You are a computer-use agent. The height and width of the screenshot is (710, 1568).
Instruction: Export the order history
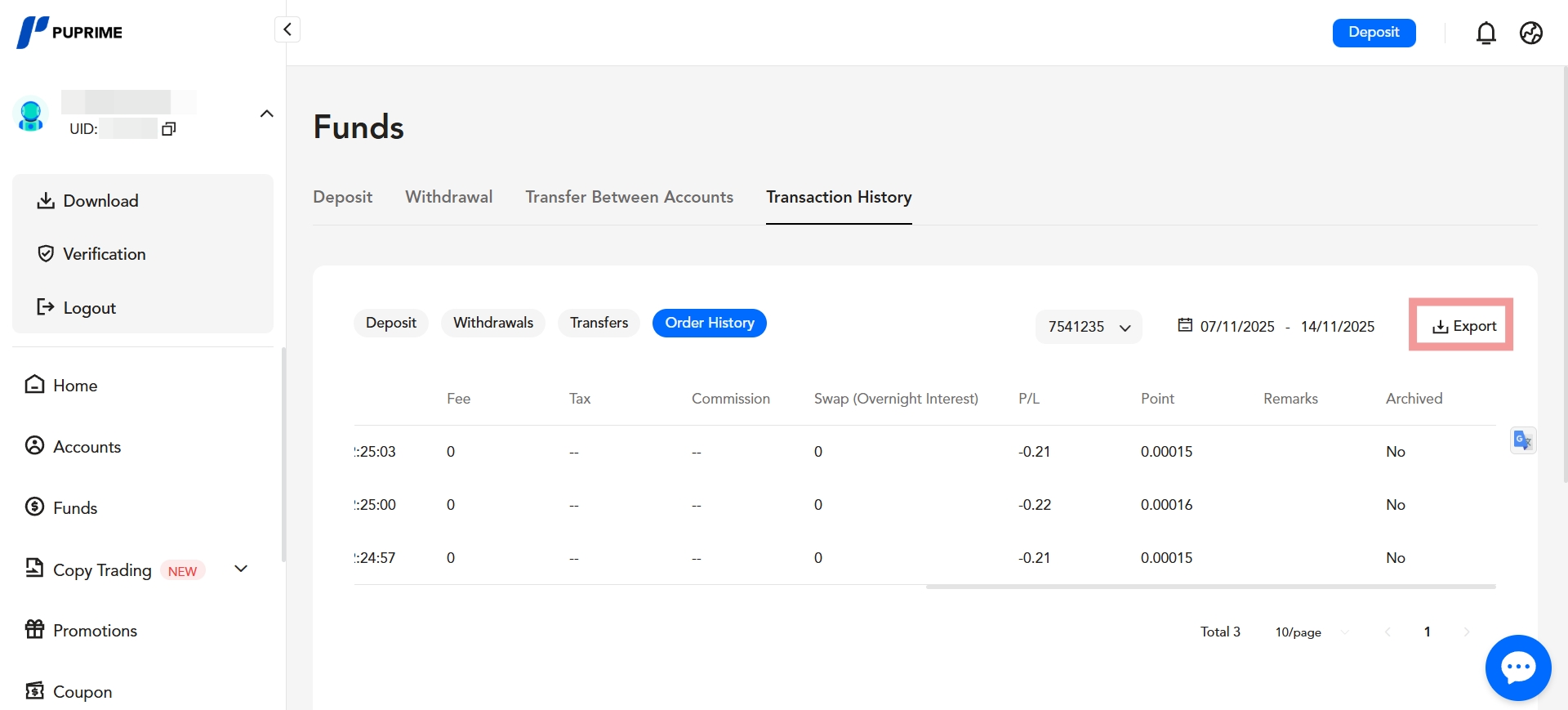coord(1463,326)
